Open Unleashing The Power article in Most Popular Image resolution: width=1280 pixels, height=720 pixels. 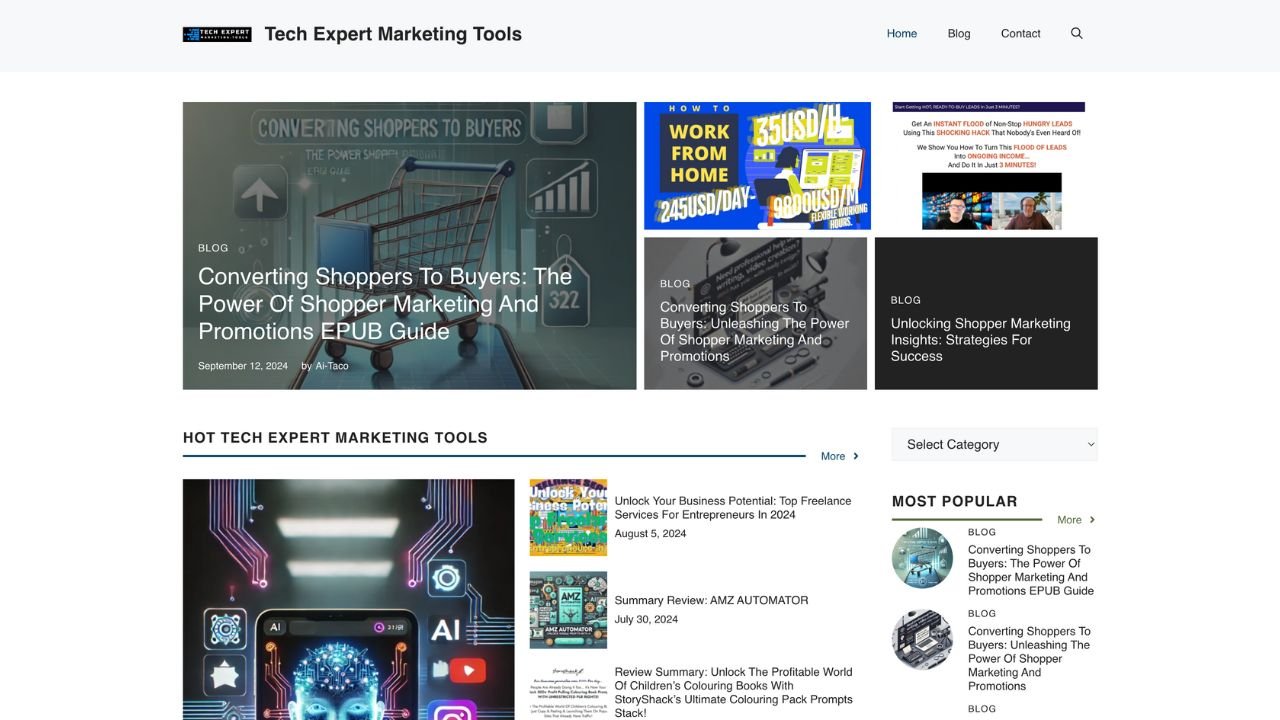tap(1030, 659)
